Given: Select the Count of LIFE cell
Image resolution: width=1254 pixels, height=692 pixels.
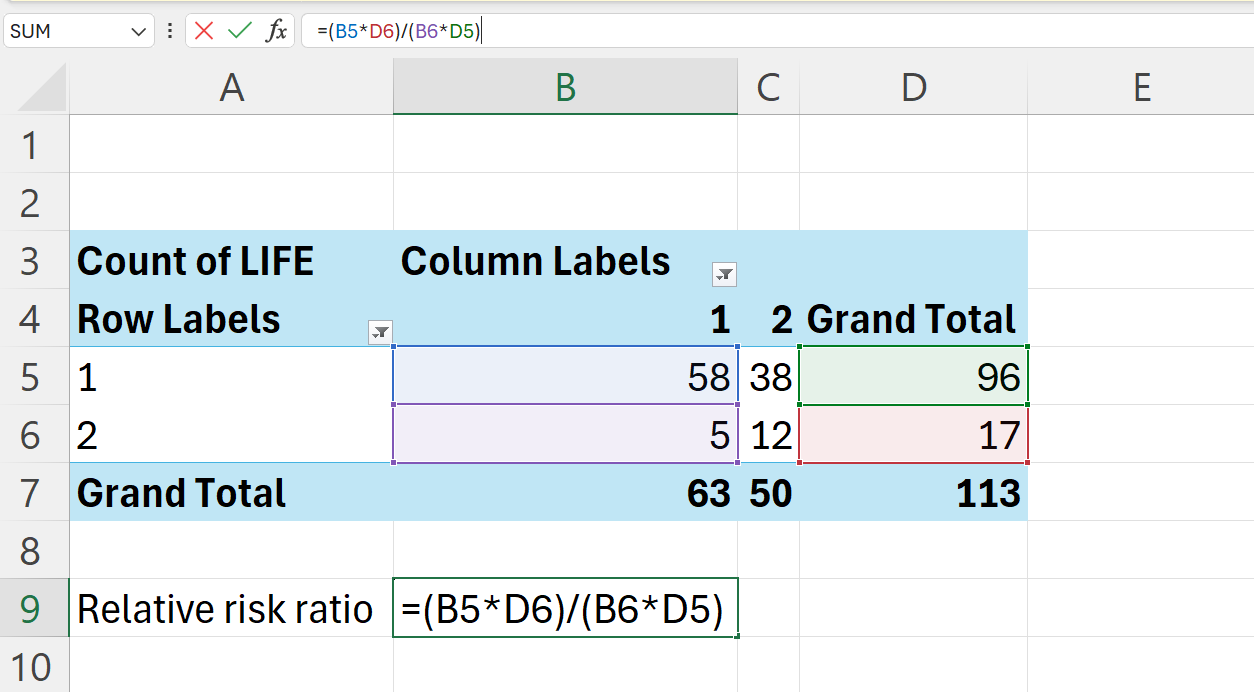Looking at the screenshot, I should pos(231,260).
